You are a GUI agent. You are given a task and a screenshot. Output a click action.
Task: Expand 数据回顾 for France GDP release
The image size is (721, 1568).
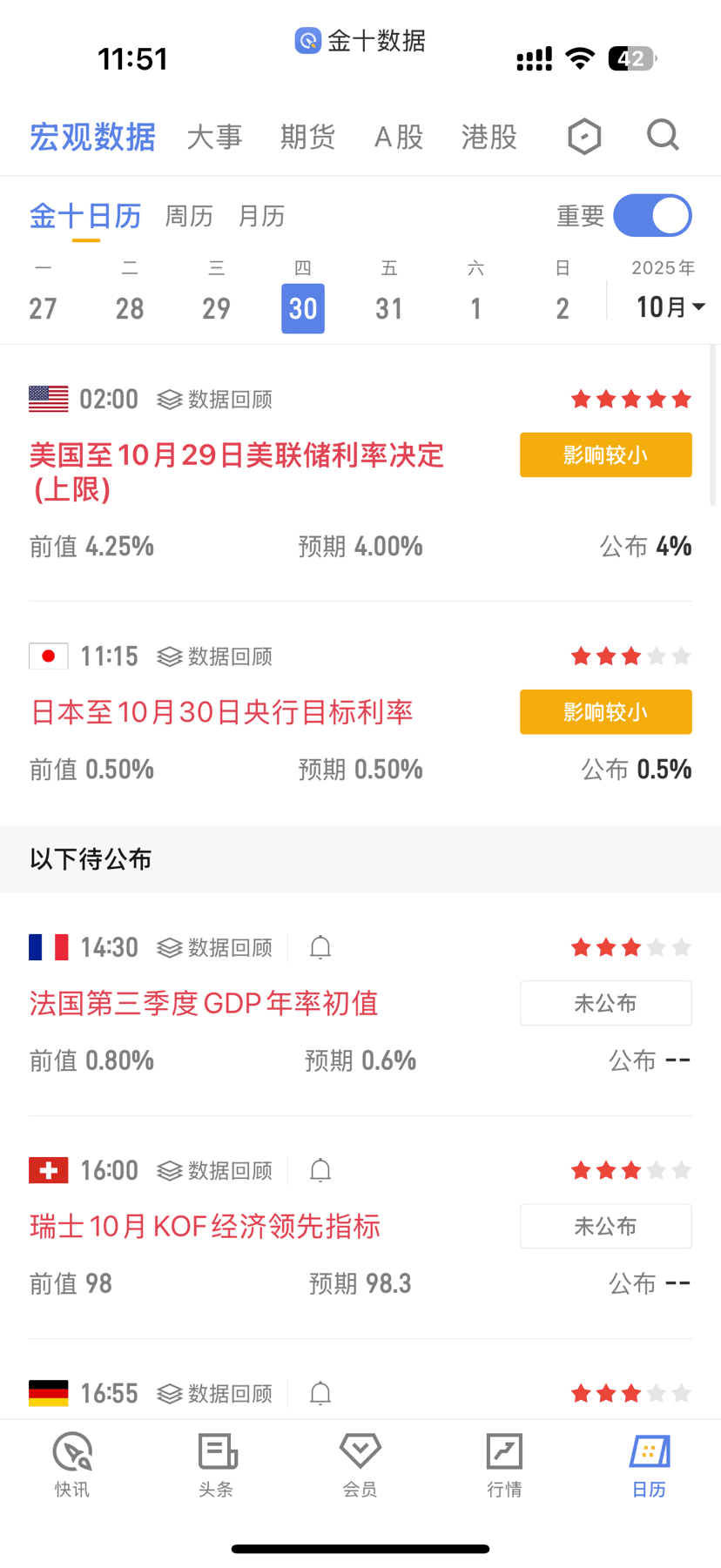215,947
